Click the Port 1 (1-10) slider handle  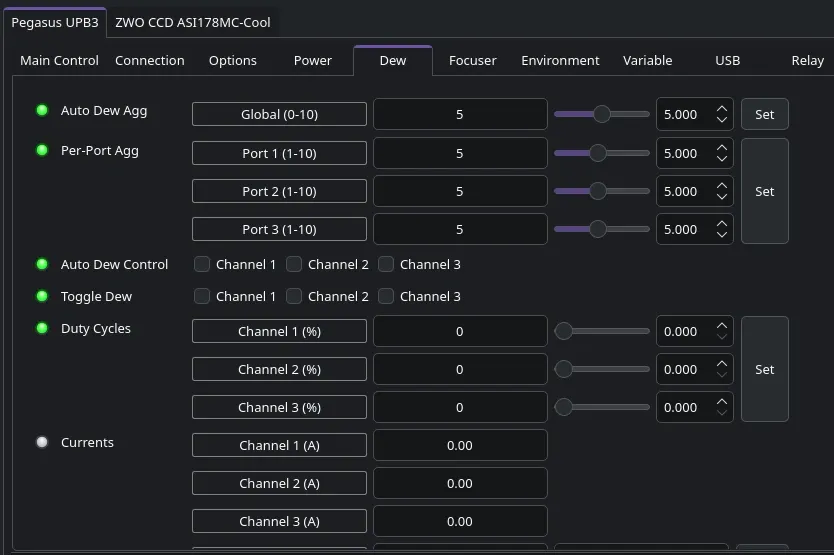[x=598, y=153]
